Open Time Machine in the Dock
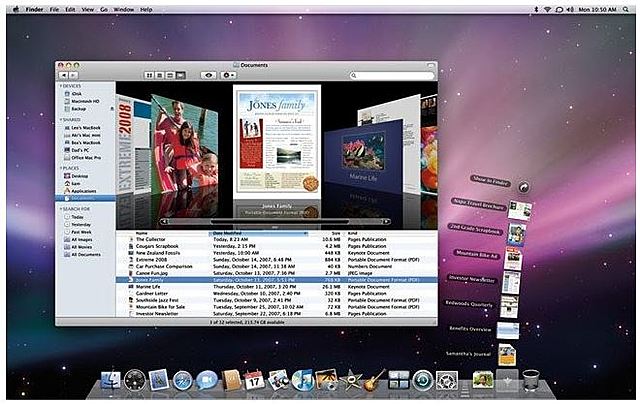The image size is (640, 407). pos(422,380)
